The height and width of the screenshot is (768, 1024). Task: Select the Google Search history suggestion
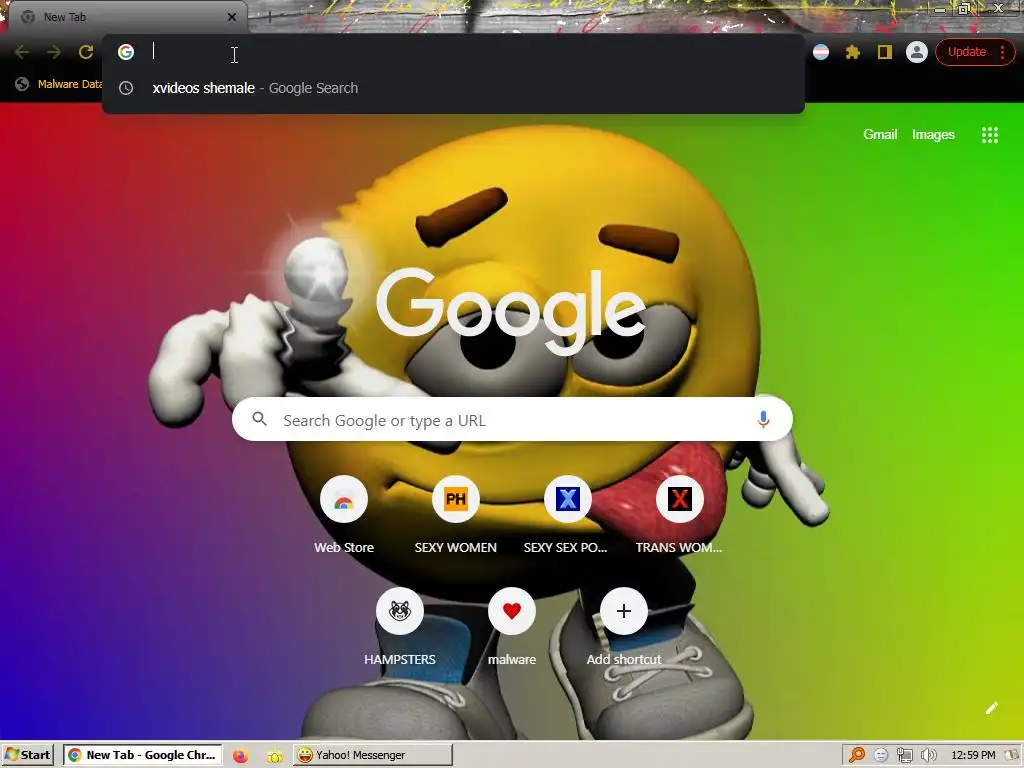453,88
